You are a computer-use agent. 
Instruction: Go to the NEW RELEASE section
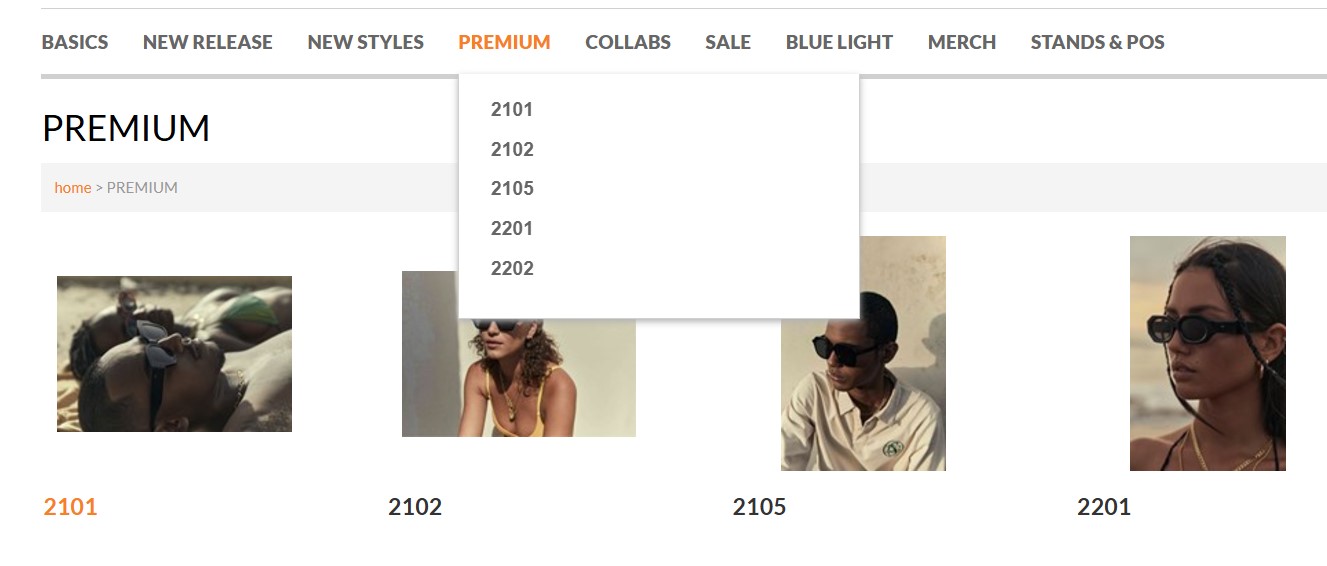[207, 42]
